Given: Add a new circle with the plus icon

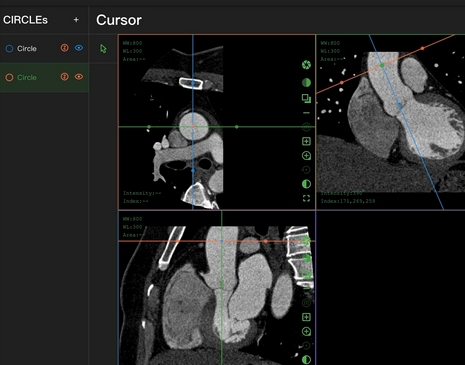Looking at the screenshot, I should pyautogui.click(x=76, y=20).
